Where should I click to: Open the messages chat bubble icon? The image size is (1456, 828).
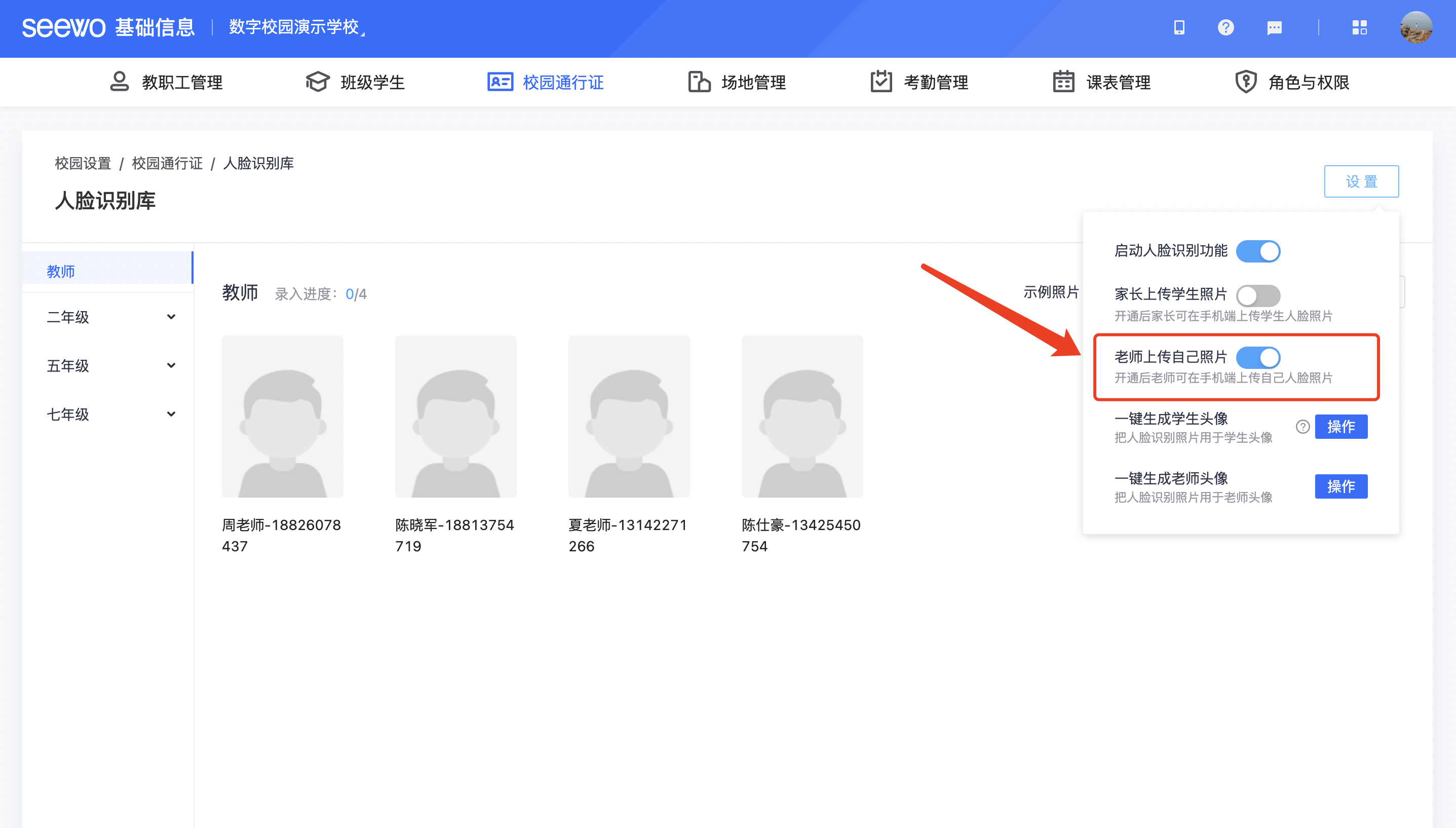pyautogui.click(x=1274, y=27)
